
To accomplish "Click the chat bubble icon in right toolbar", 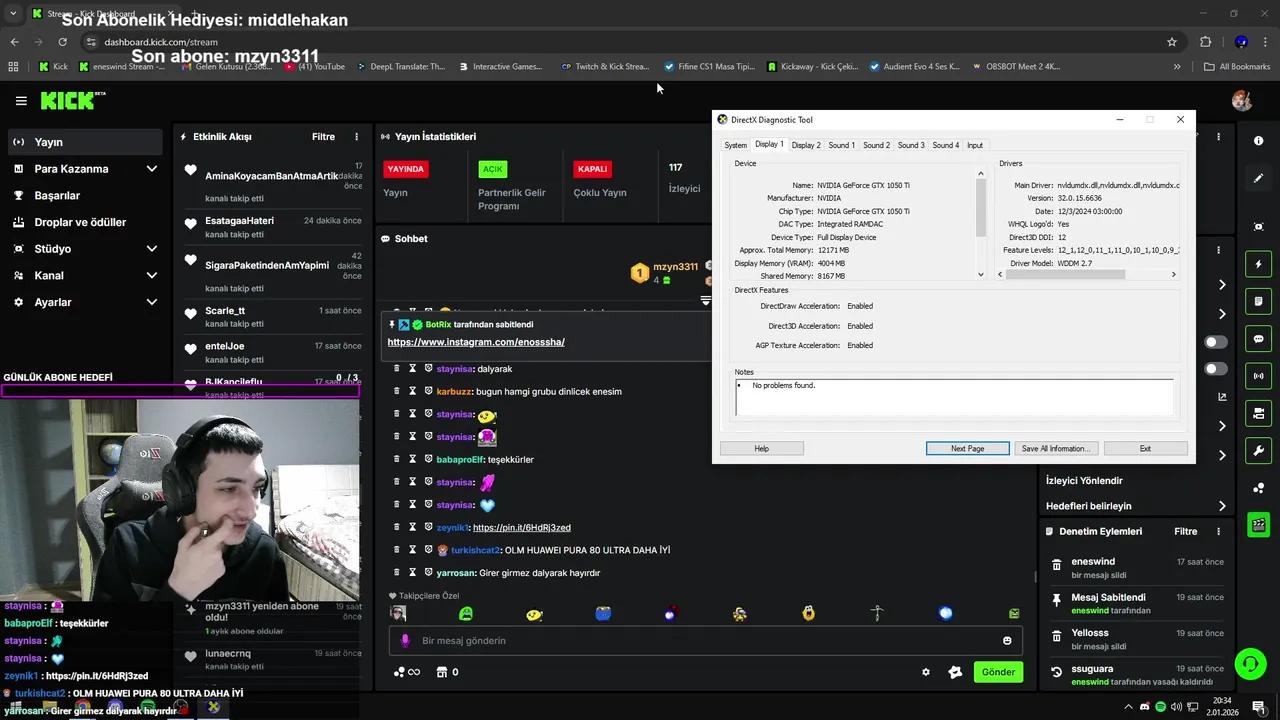I will [1258, 339].
